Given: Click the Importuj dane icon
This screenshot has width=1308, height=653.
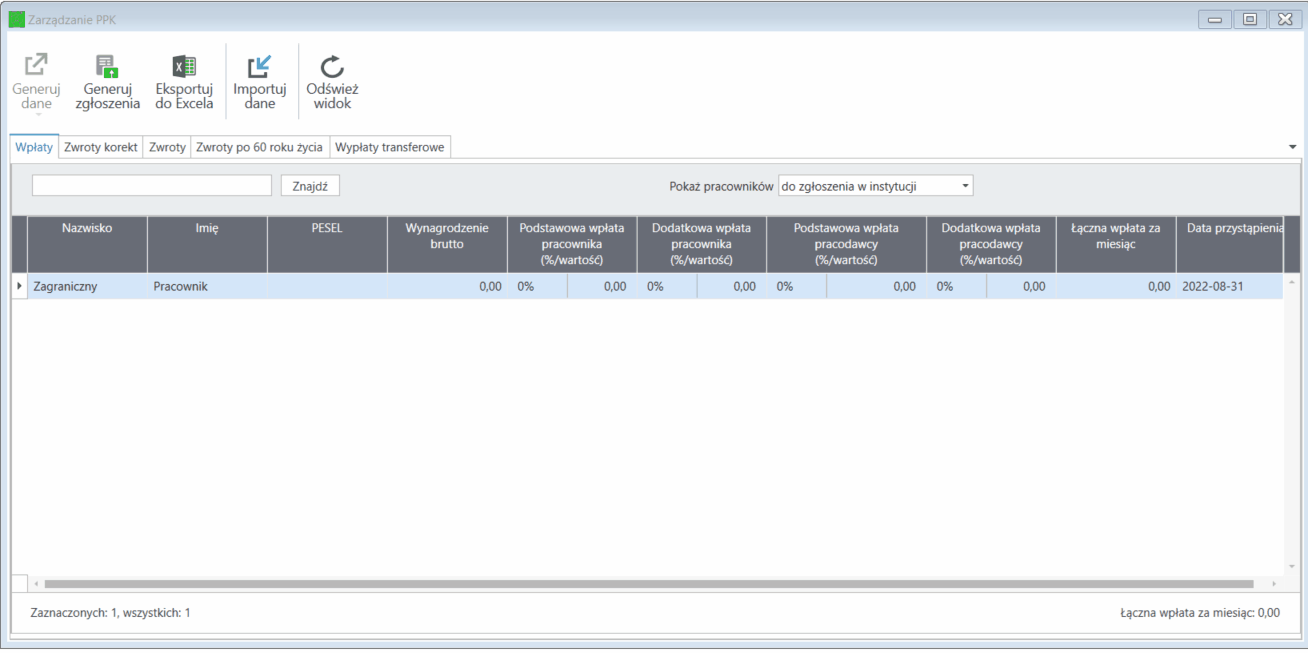Looking at the screenshot, I should click(x=260, y=66).
